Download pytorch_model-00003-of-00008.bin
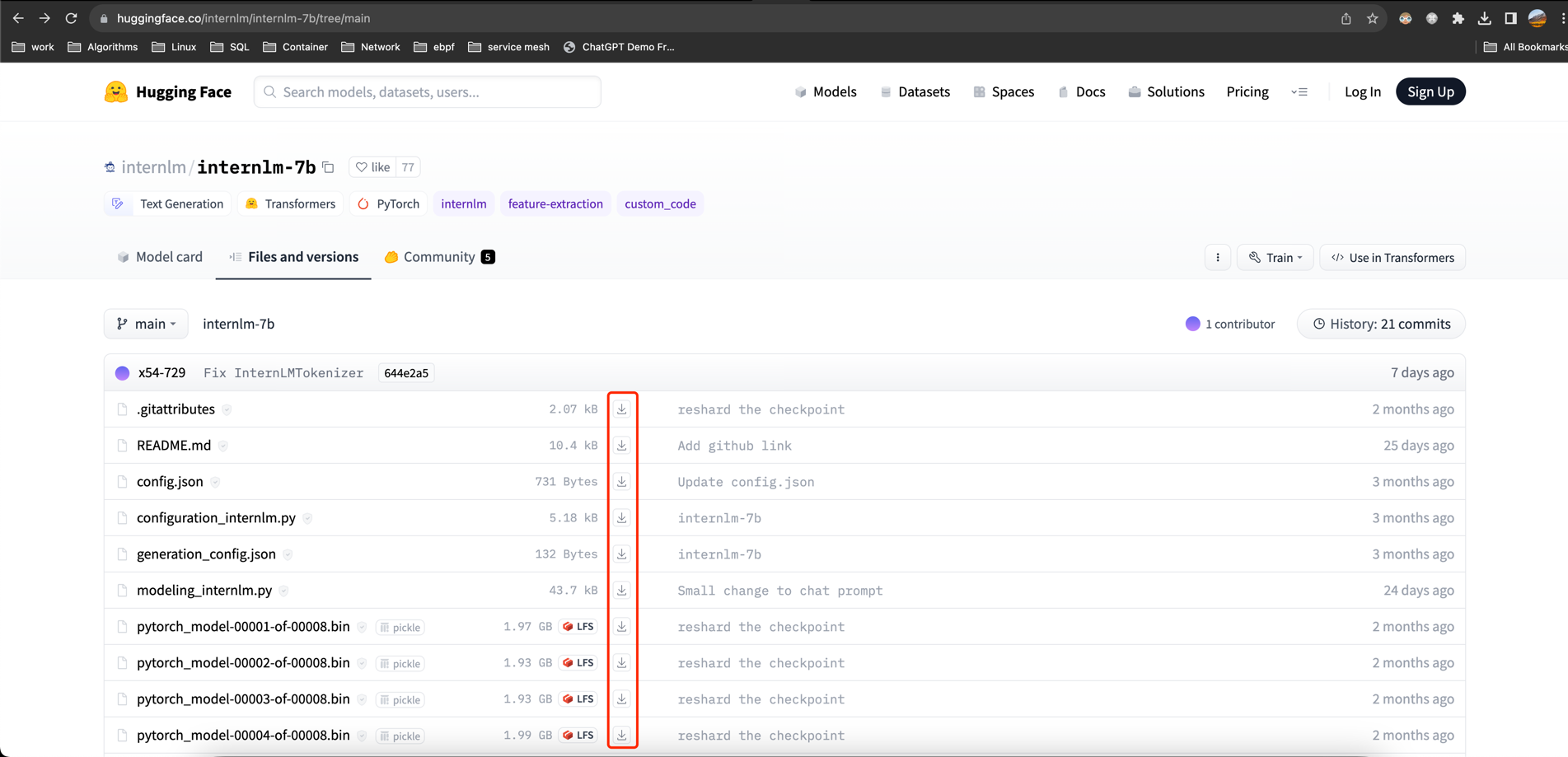Image resolution: width=1568 pixels, height=757 pixels. coord(622,699)
